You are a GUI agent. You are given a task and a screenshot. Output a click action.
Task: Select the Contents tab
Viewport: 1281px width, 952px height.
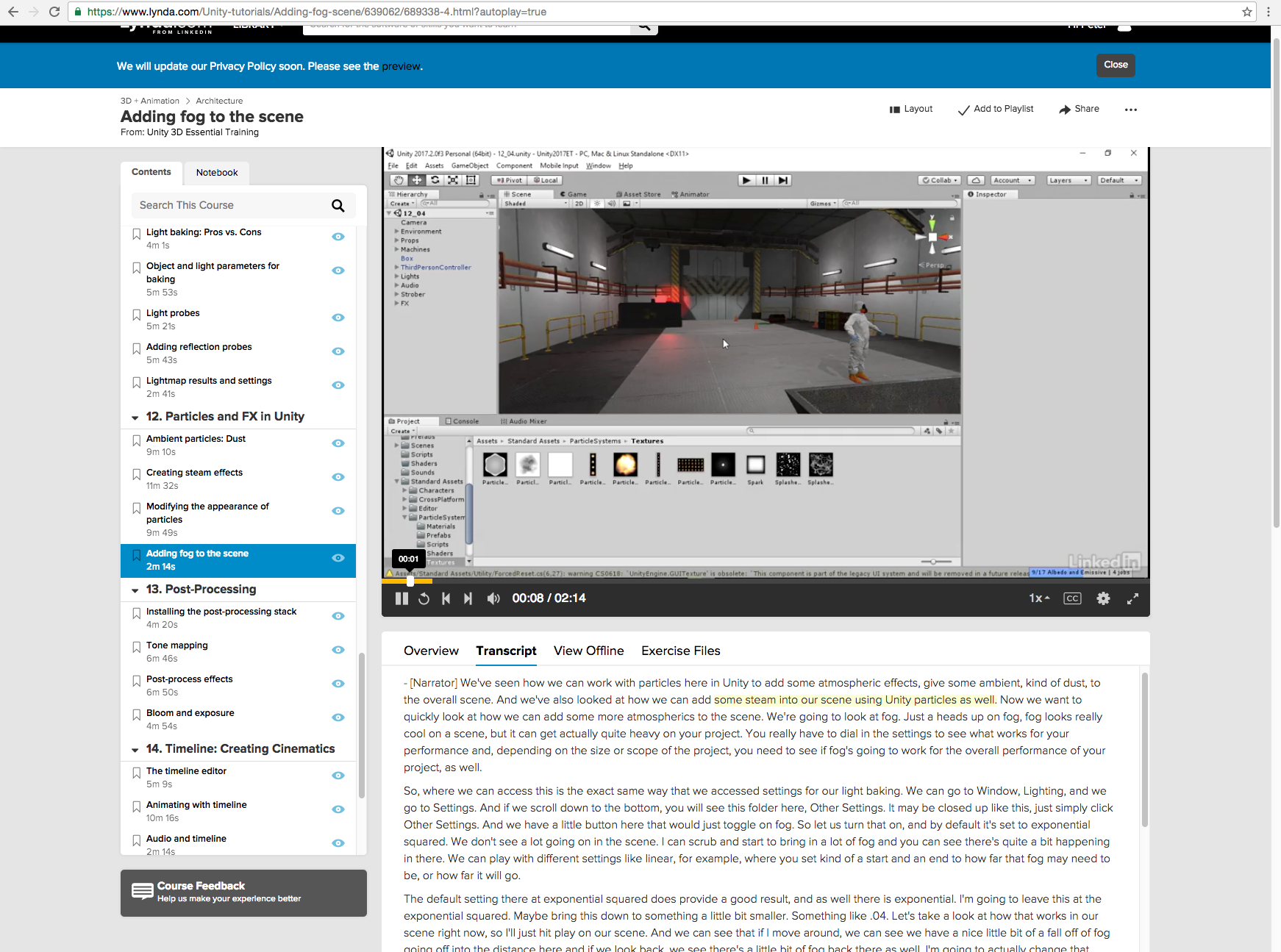(x=151, y=172)
